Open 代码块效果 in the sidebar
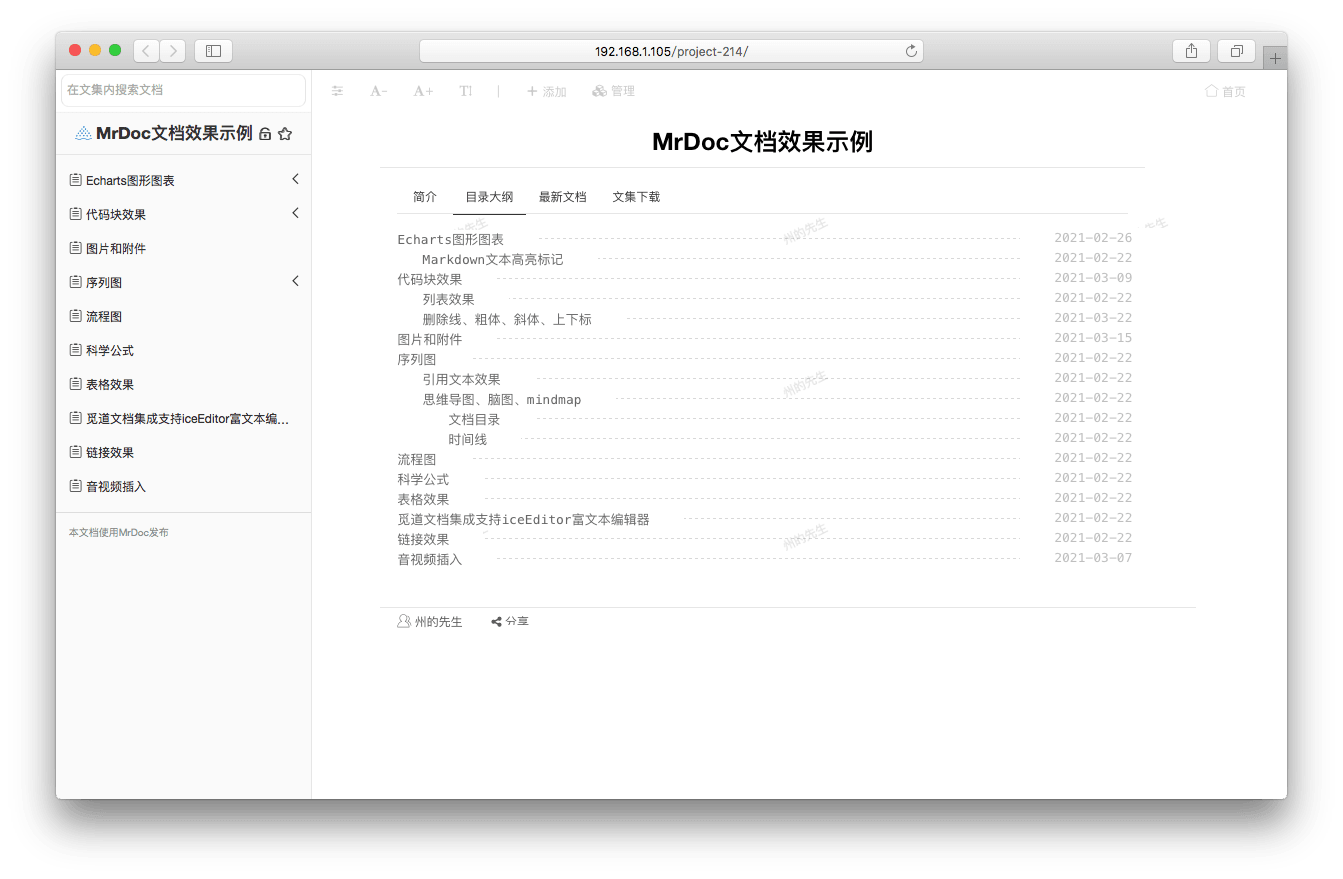The image size is (1343, 879). 116,215
